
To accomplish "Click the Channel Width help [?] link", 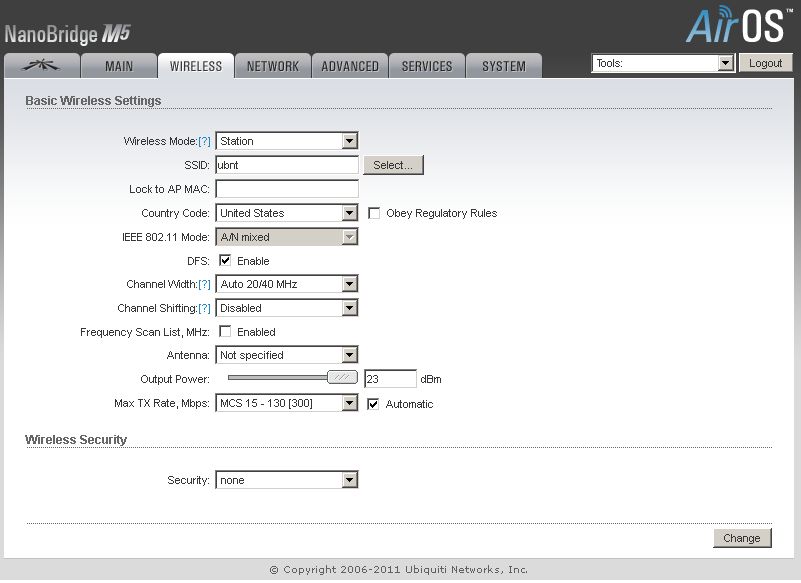I will (204, 285).
